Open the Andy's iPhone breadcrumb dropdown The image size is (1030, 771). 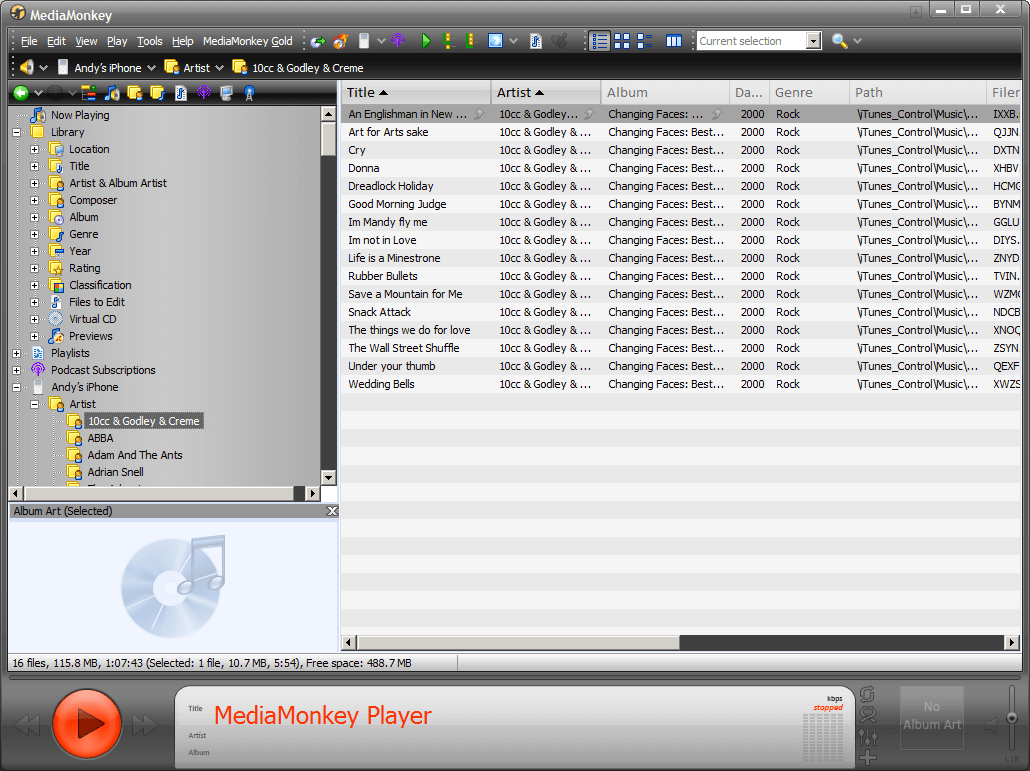(152, 68)
